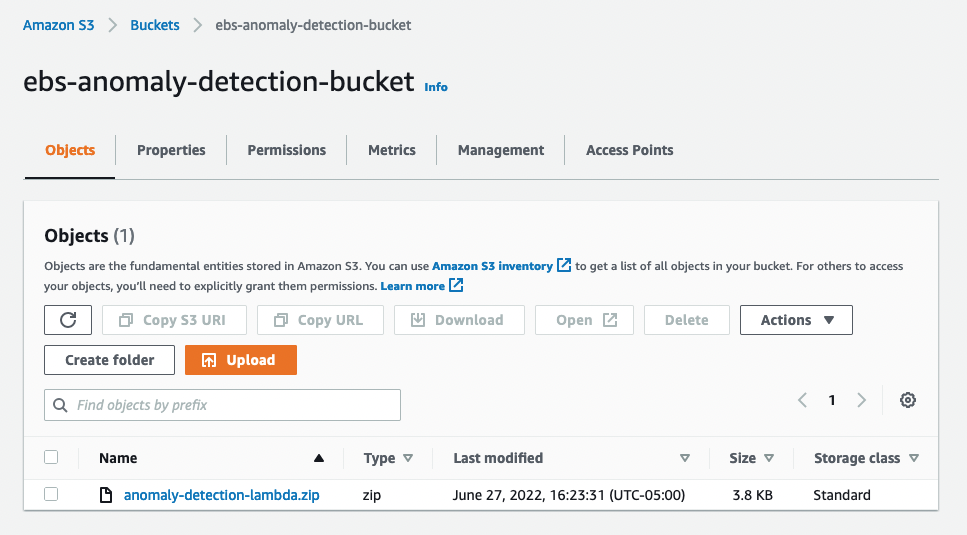Refresh the objects list
This screenshot has height=535, width=967.
click(x=68, y=320)
